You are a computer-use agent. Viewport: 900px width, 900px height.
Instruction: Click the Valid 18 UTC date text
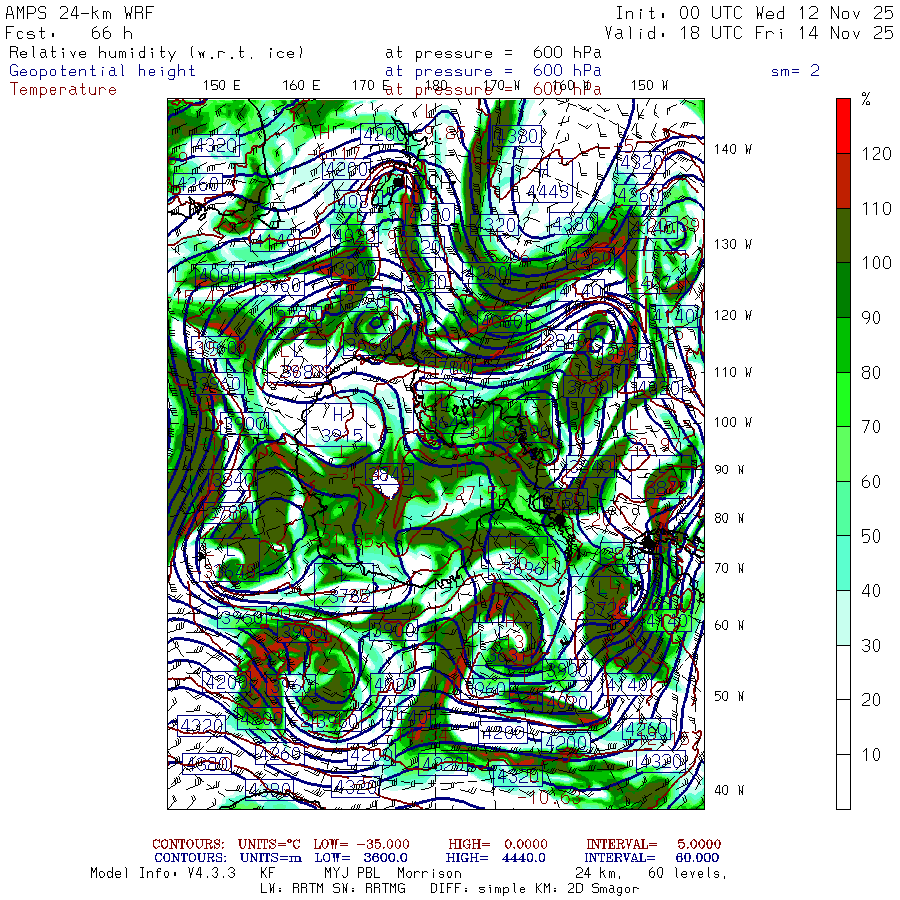754,33
